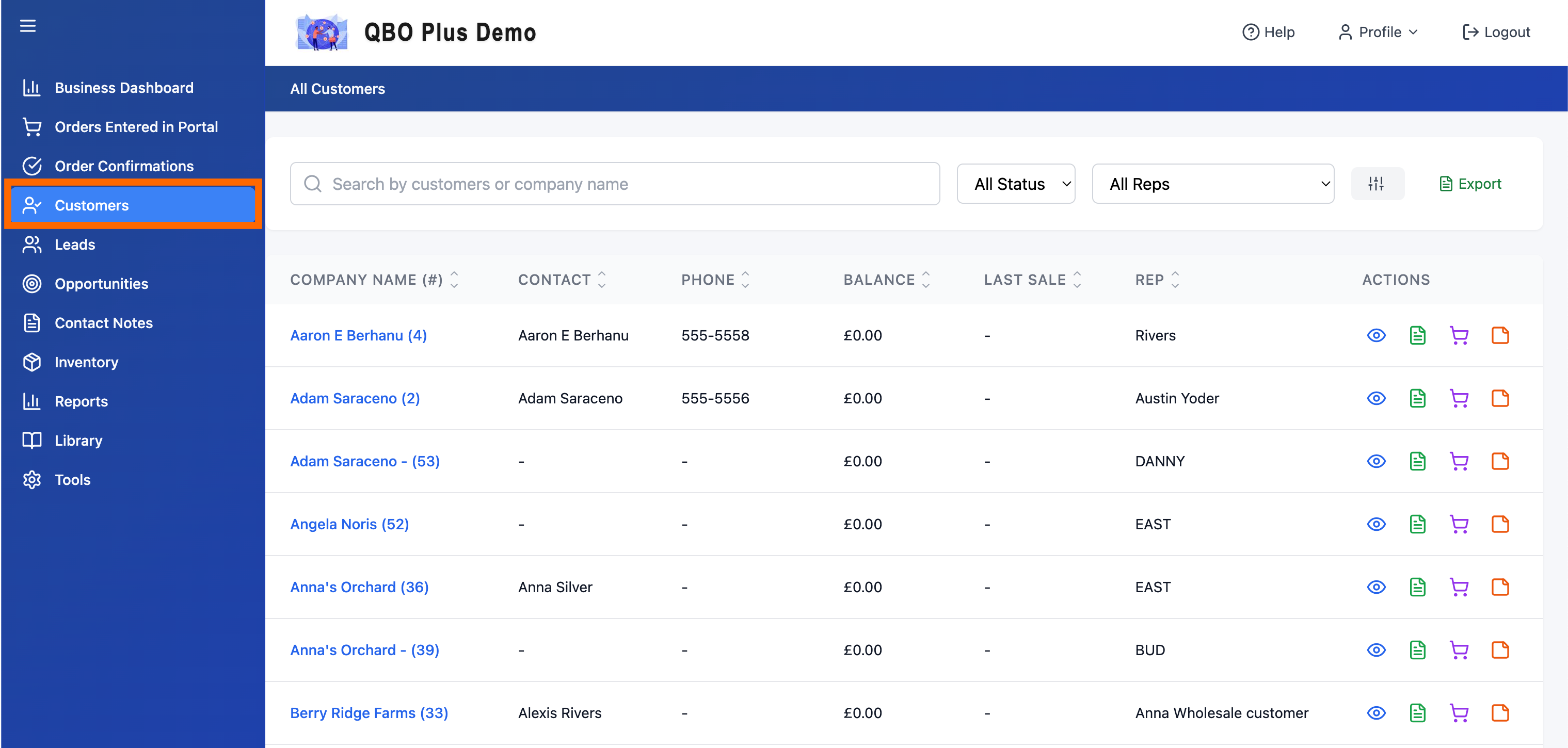The image size is (1568, 748).
Task: Click green document icon for Anna's Orchard (36)
Action: (1418, 588)
